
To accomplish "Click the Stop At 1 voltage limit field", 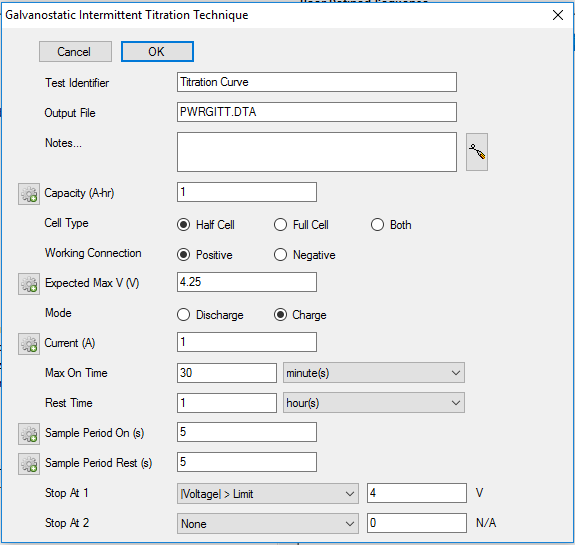I will point(417,493).
